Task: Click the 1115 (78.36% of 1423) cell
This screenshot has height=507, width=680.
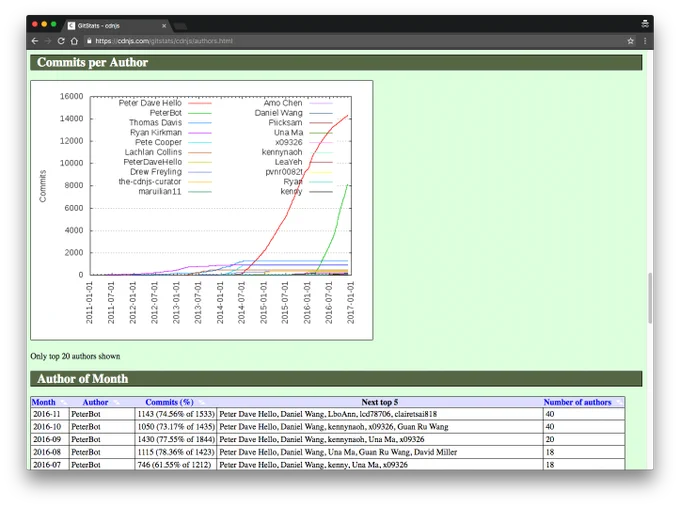Action: pyautogui.click(x=176, y=452)
